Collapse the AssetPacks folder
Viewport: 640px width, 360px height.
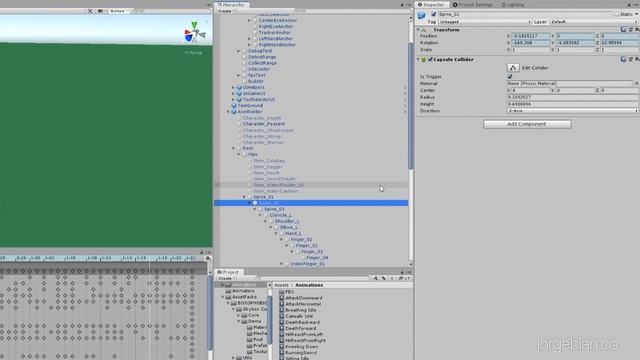[223, 297]
